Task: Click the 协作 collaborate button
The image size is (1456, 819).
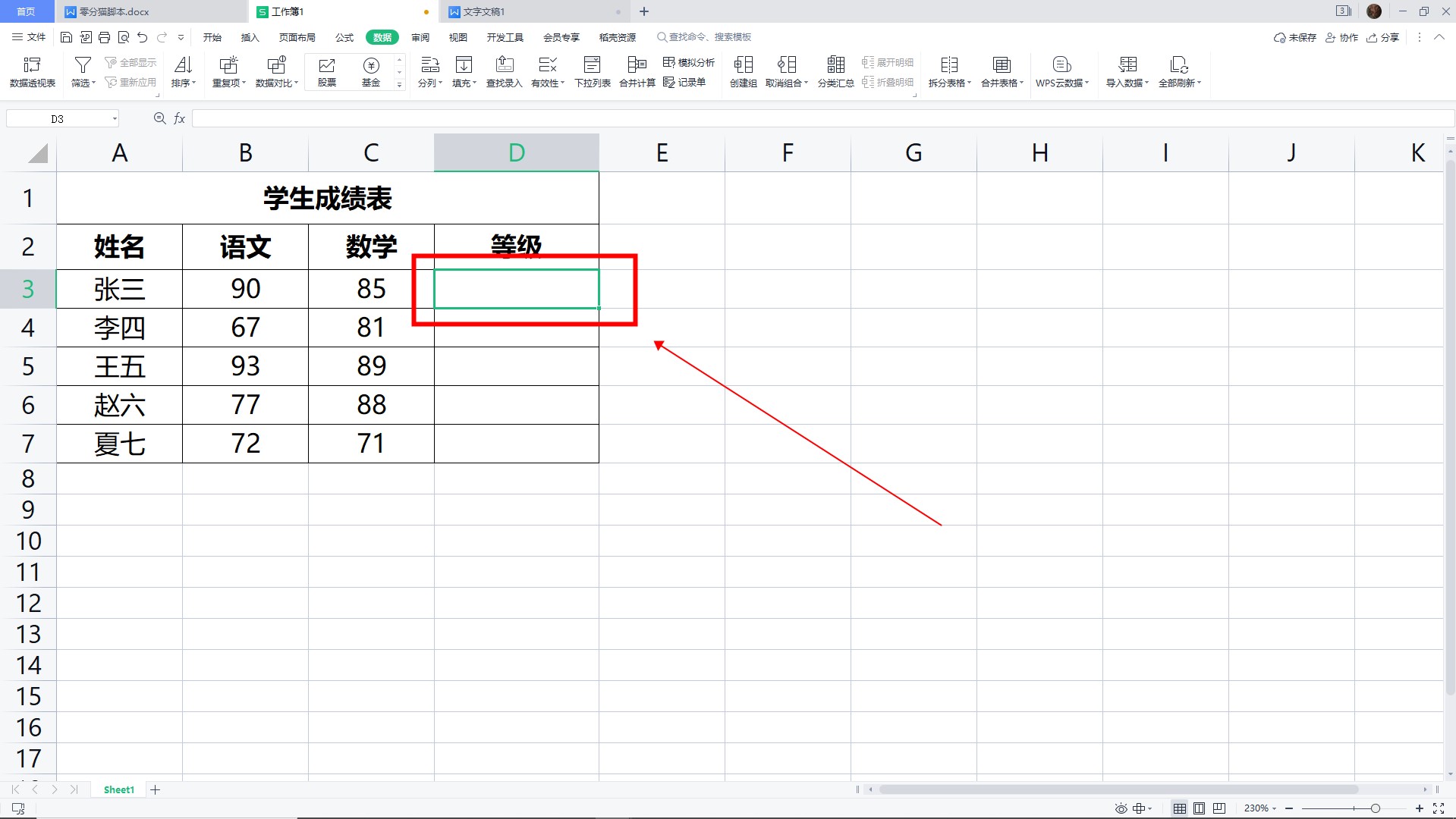Action: pyautogui.click(x=1341, y=37)
